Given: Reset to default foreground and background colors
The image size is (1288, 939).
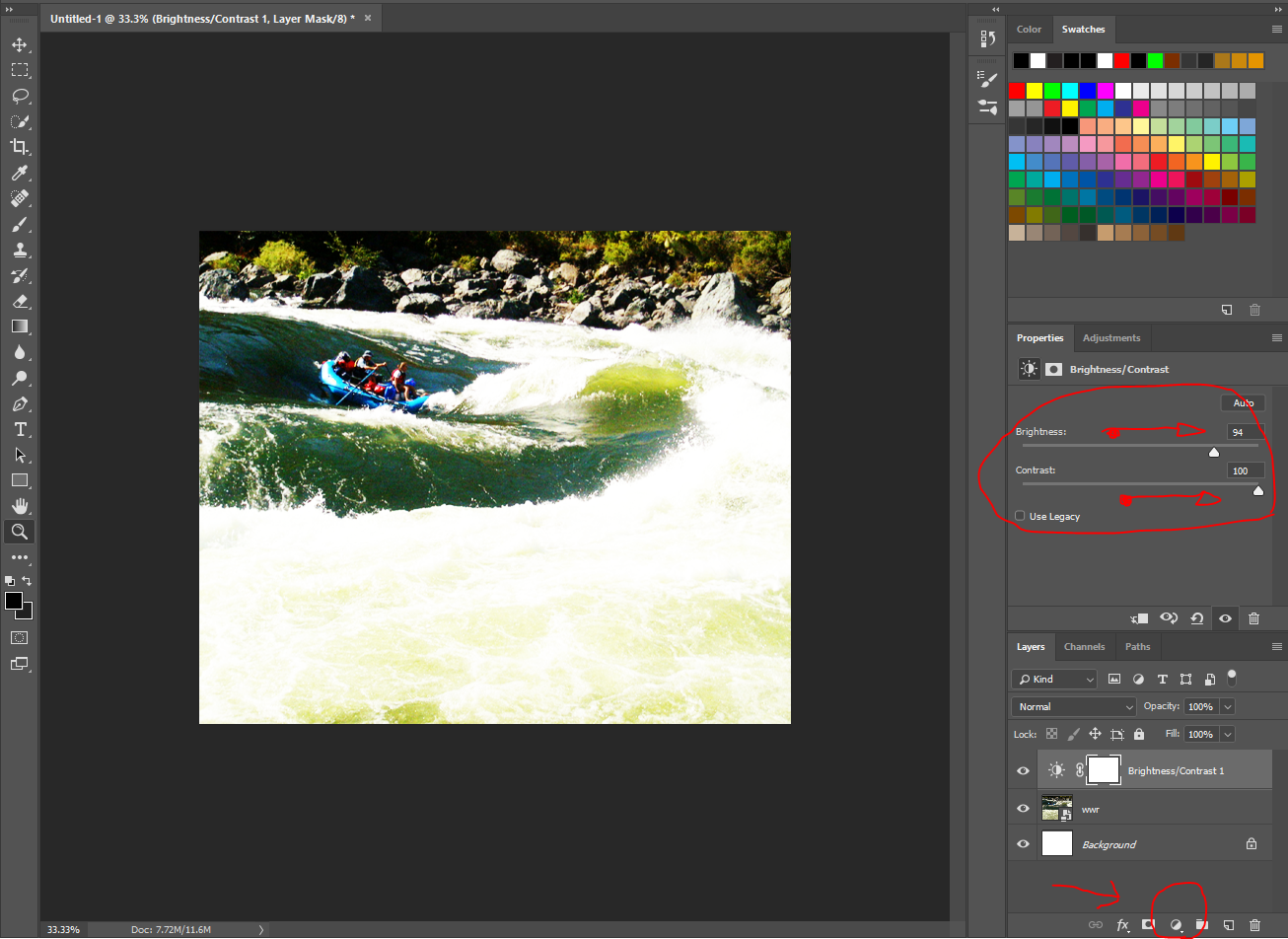Looking at the screenshot, I should [10, 581].
